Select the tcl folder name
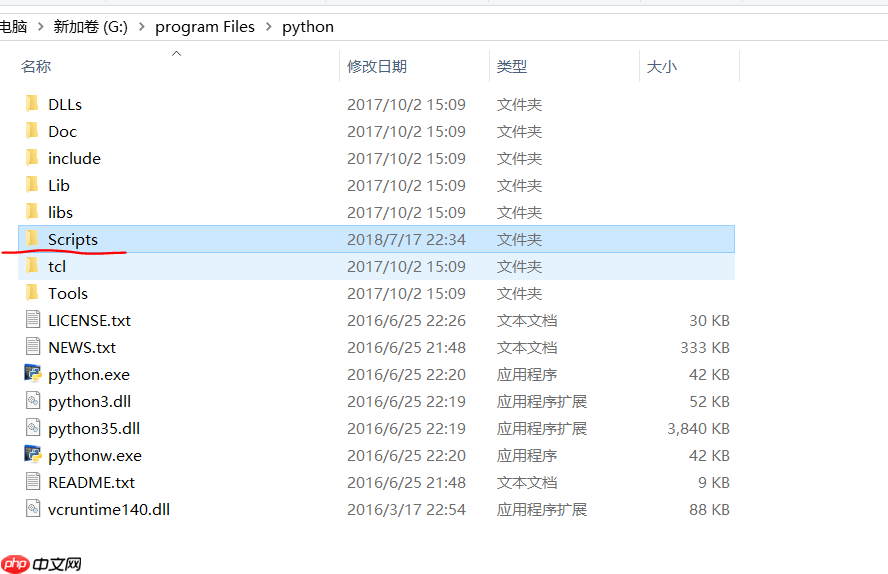This screenshot has width=888, height=574. pos(57,267)
